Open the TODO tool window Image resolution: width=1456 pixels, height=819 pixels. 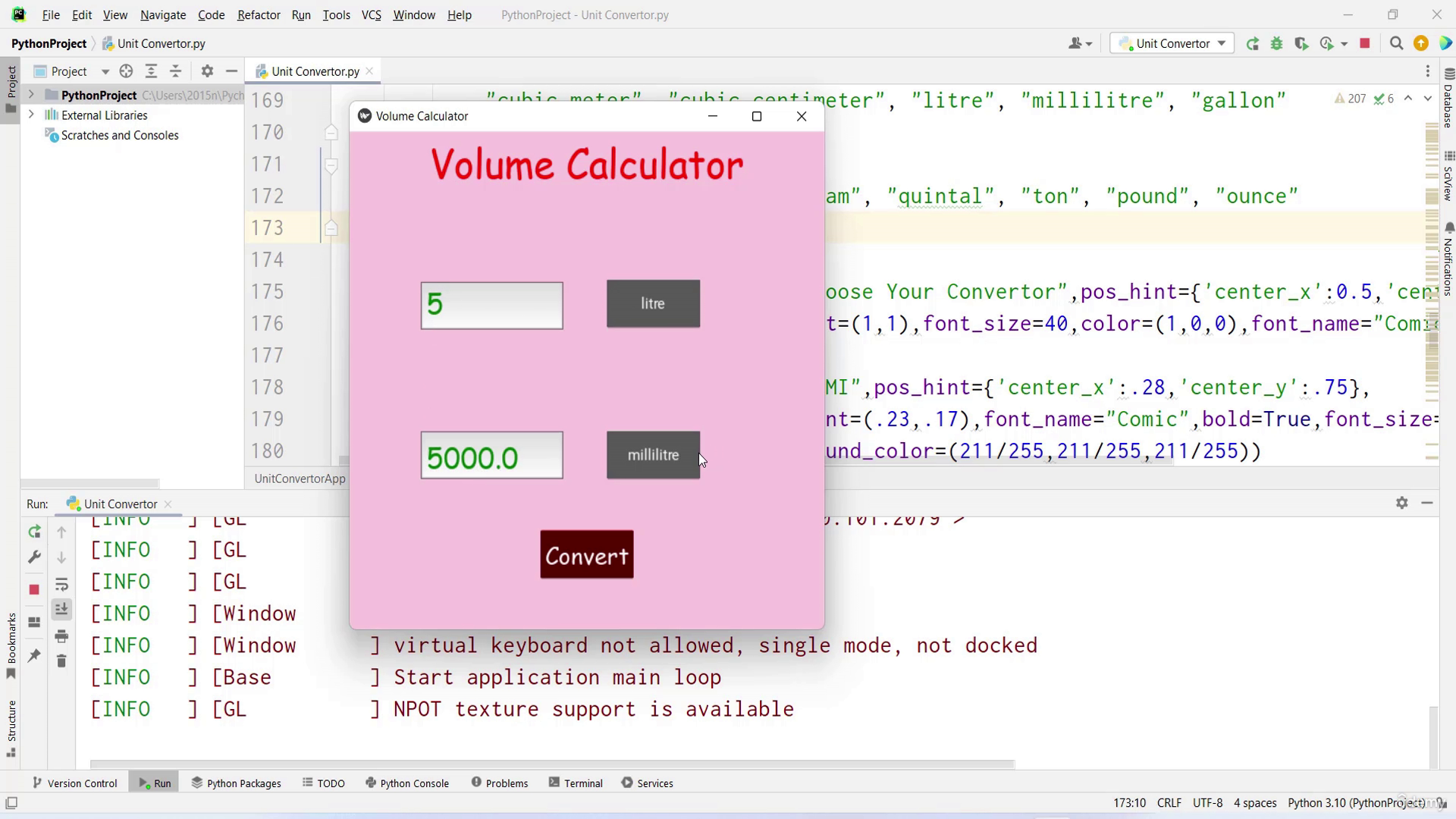[x=324, y=783]
